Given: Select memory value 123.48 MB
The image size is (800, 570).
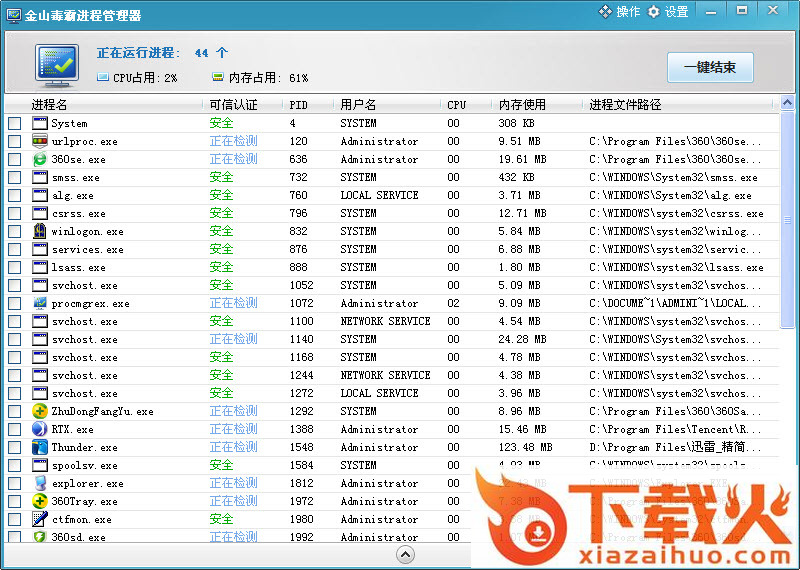Looking at the screenshot, I should pyautogui.click(x=526, y=448).
